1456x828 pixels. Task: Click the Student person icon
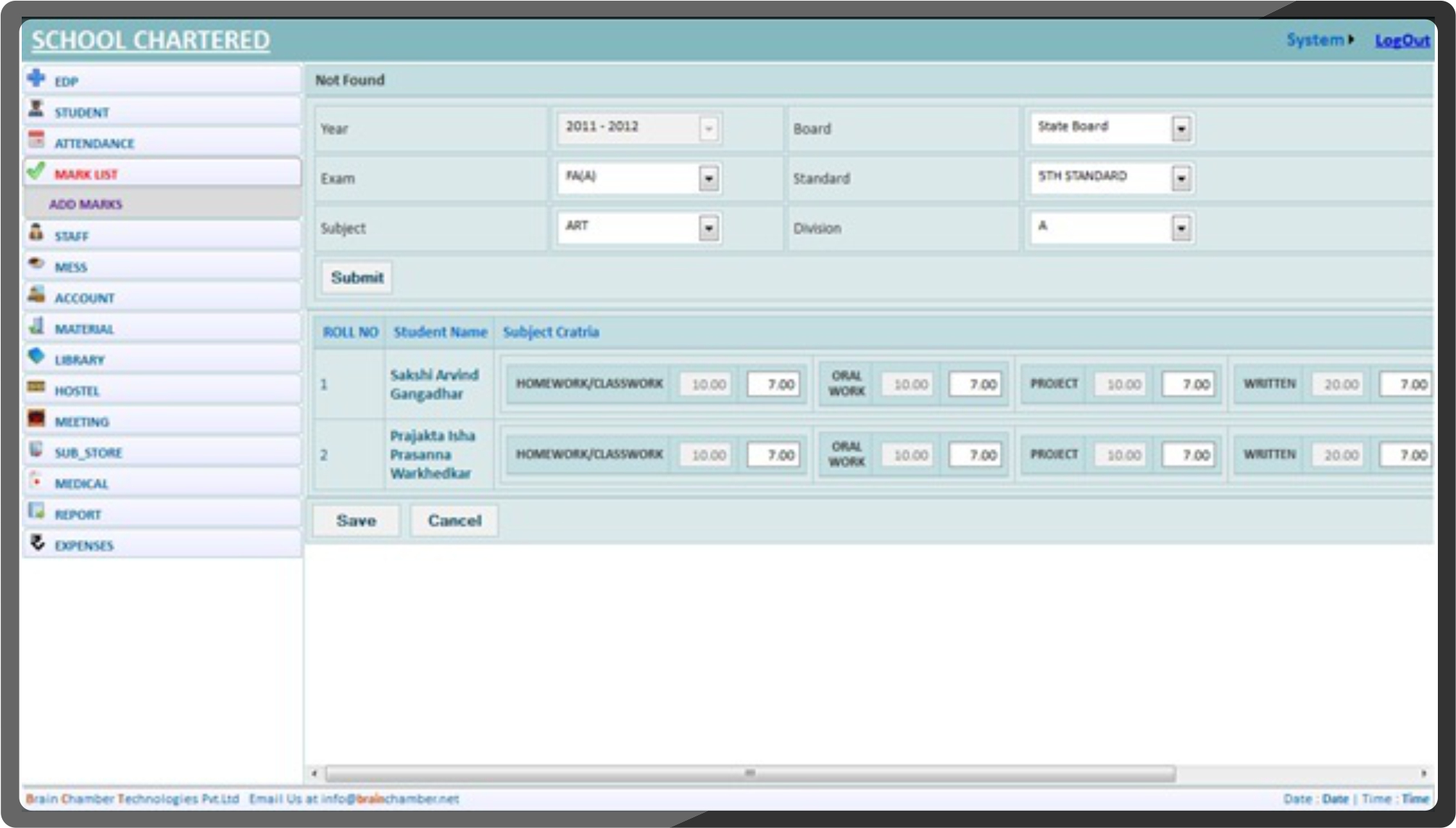click(x=36, y=109)
